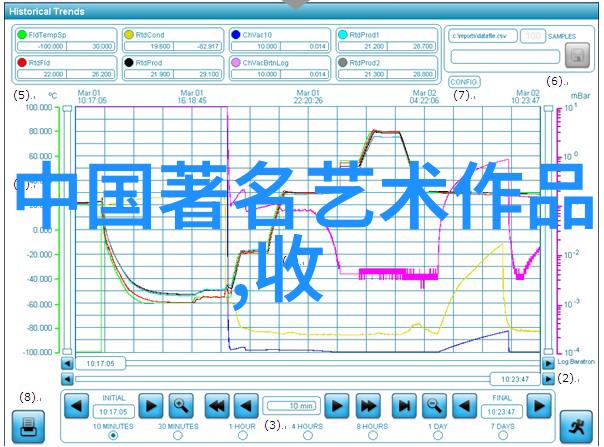The height and width of the screenshot is (447, 604).
Task: Click the Mar 02 04:22:06 time label
Action: click(x=424, y=97)
